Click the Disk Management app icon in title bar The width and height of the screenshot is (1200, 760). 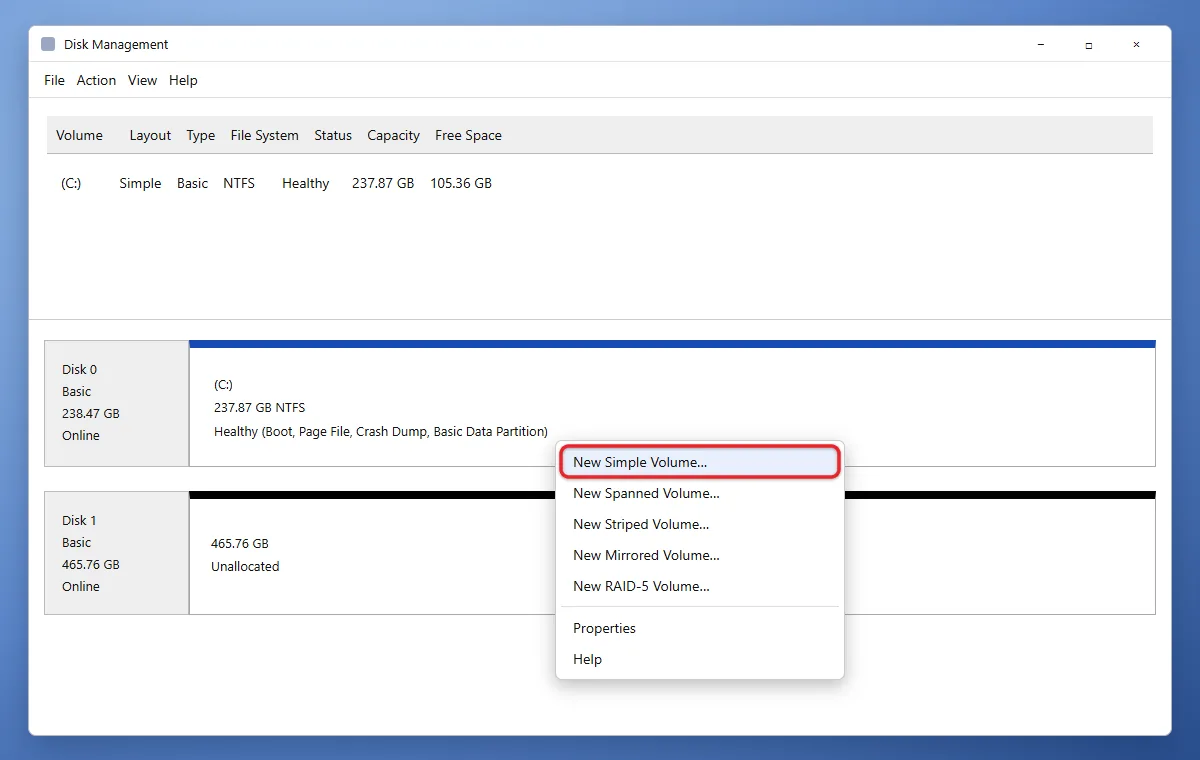click(48, 45)
